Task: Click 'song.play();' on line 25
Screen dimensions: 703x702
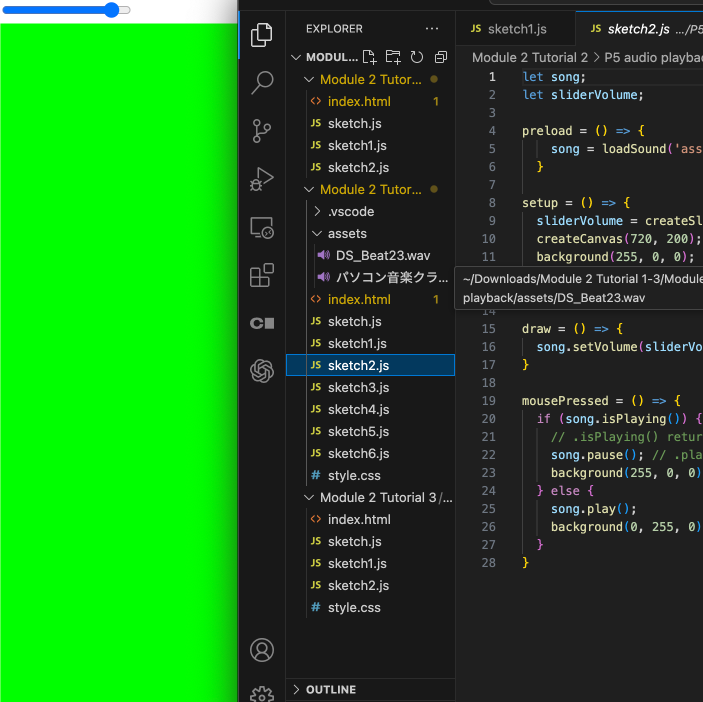Action: pos(594,509)
